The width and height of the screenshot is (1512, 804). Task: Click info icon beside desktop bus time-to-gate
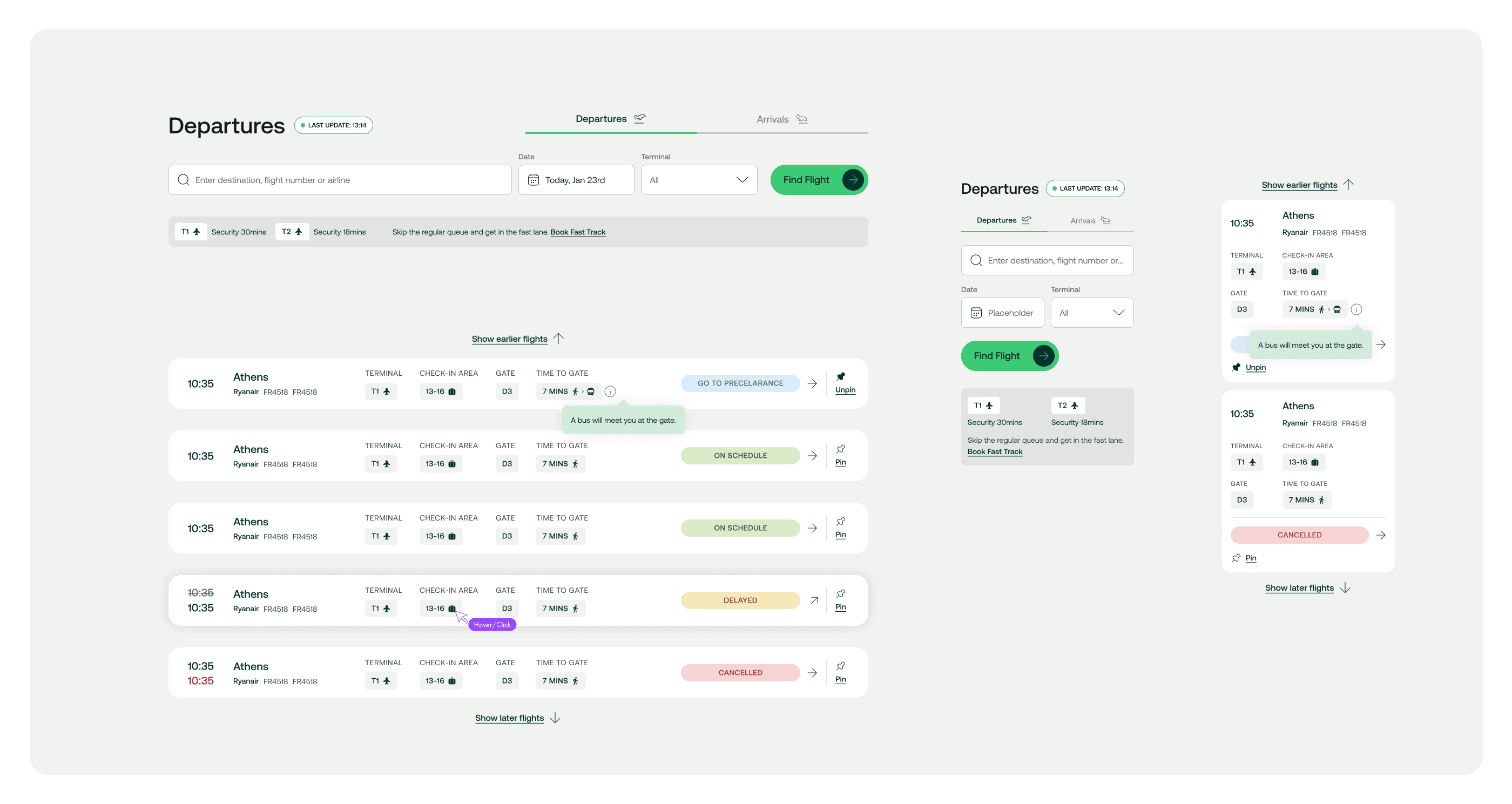coord(610,391)
